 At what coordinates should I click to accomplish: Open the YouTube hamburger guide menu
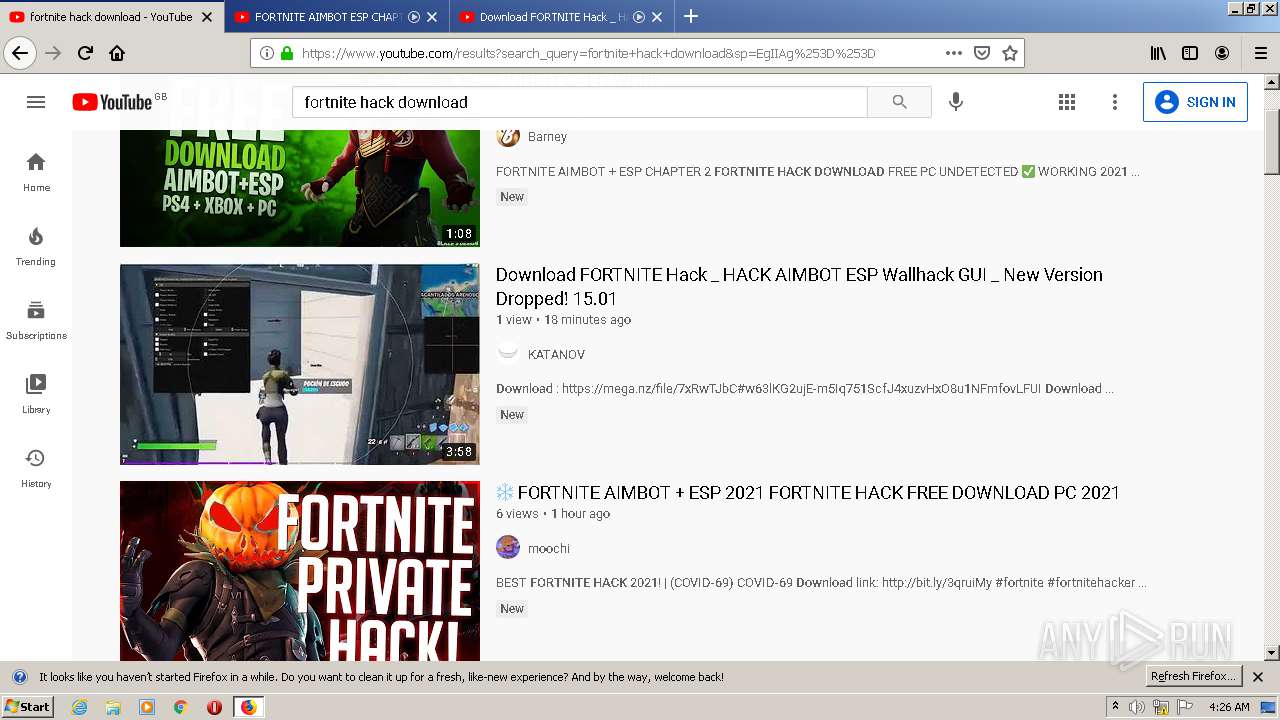pyautogui.click(x=36, y=102)
